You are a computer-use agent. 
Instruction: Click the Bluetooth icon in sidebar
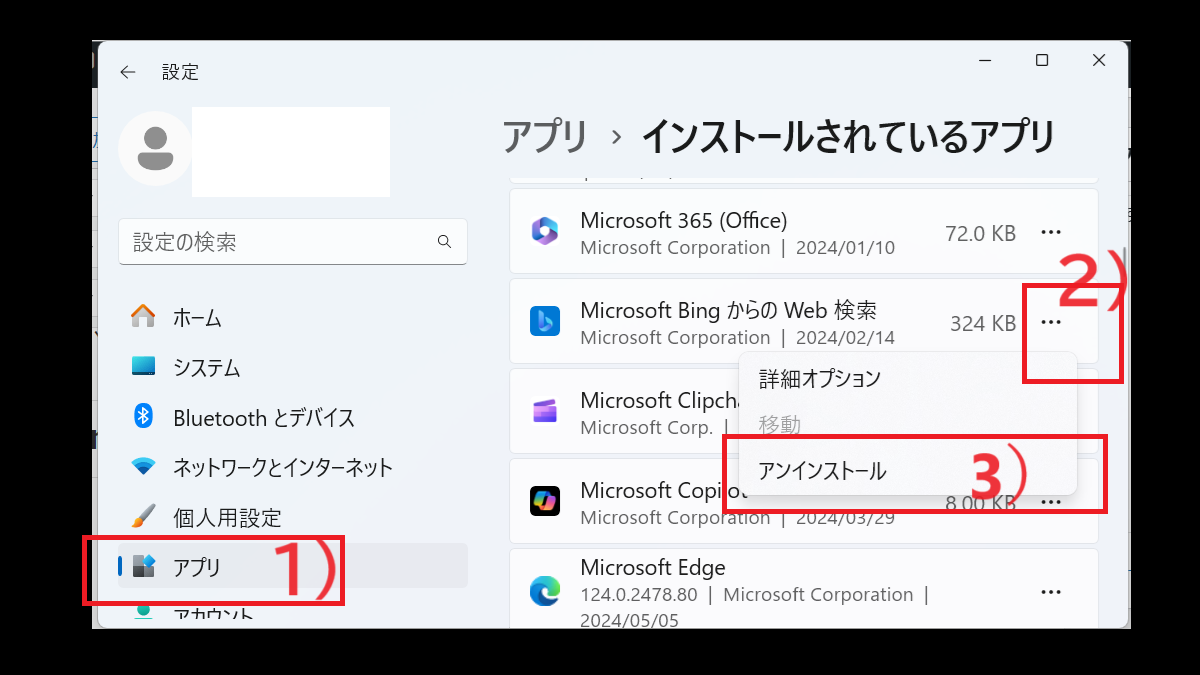[144, 416]
